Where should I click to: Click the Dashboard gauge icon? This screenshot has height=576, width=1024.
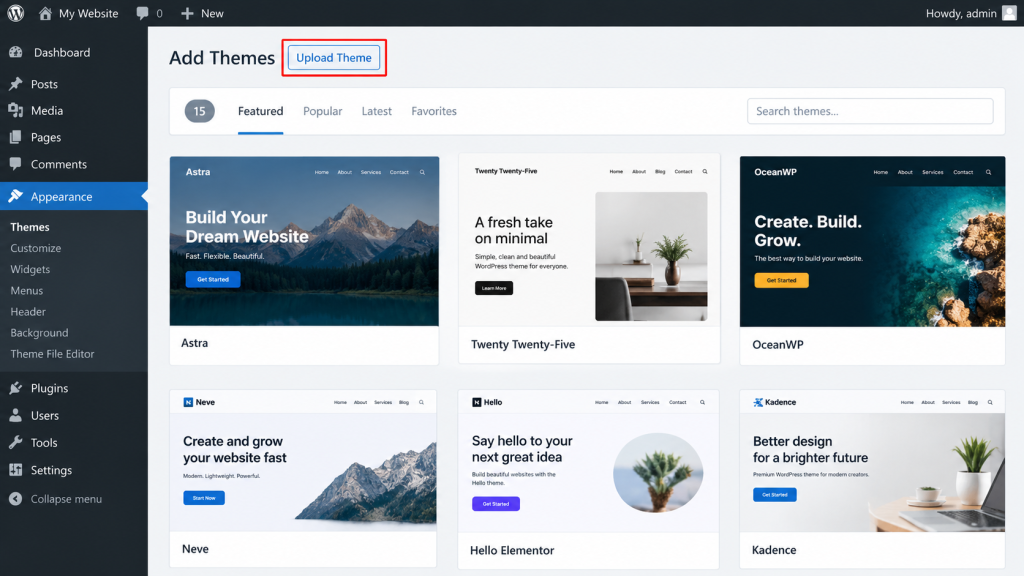(16, 52)
